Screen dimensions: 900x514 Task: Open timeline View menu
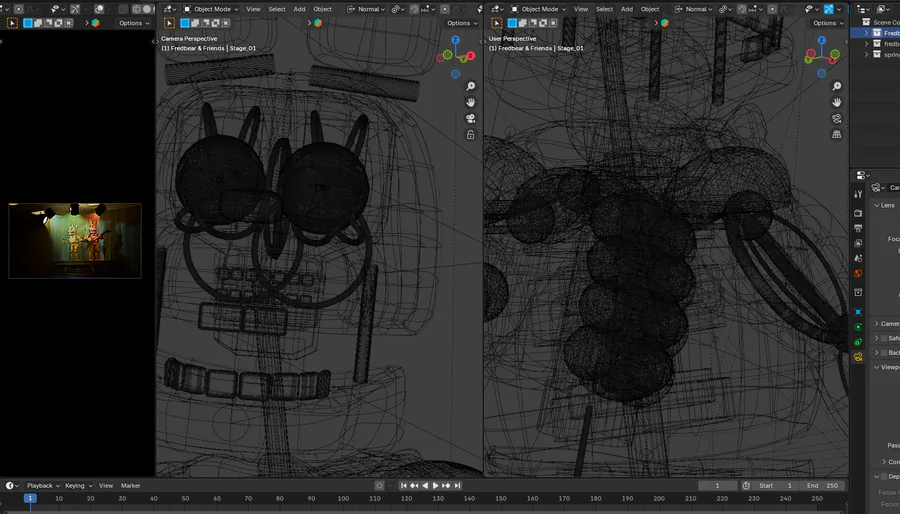coord(106,485)
